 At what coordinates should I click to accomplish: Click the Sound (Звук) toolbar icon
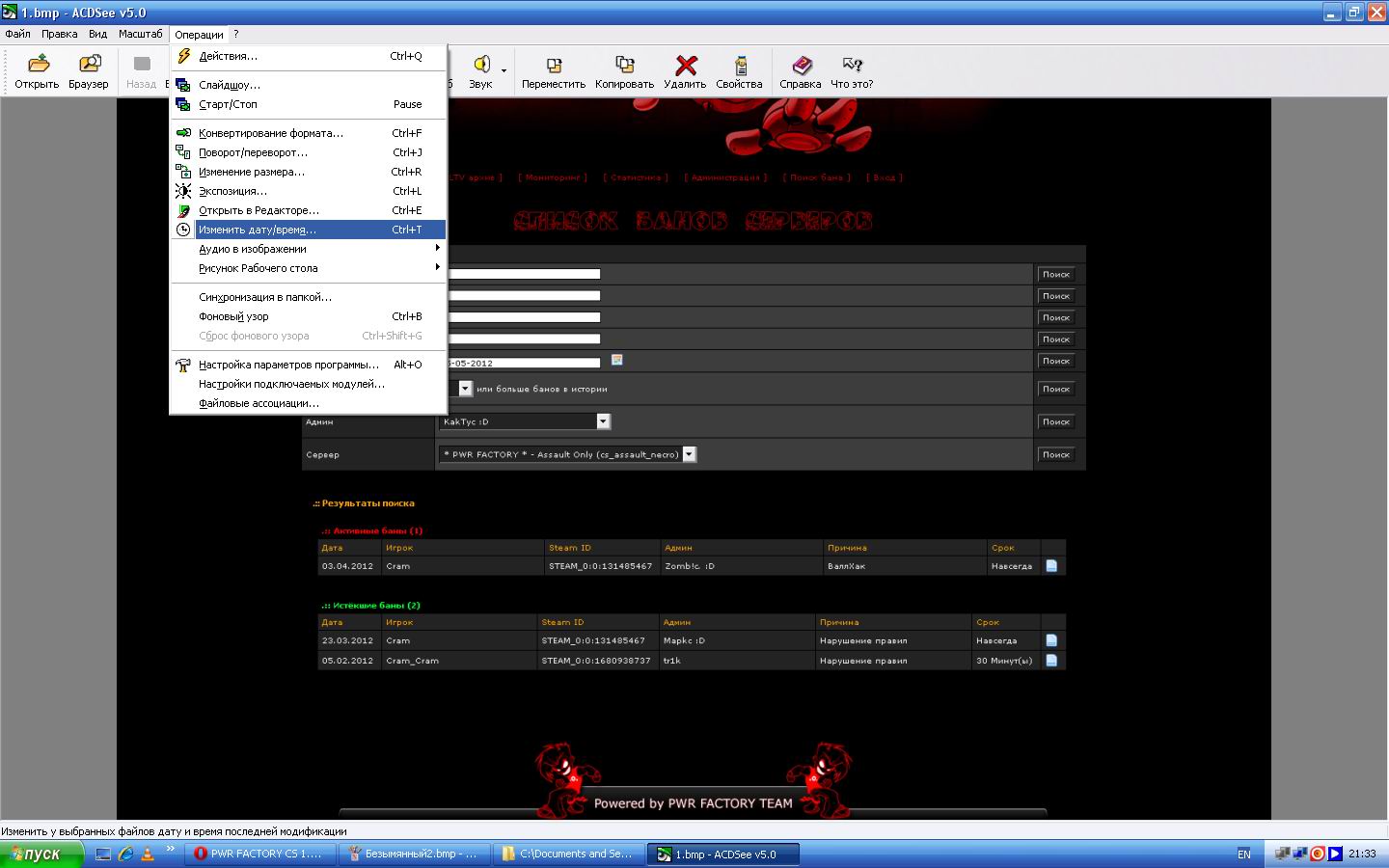[480, 71]
